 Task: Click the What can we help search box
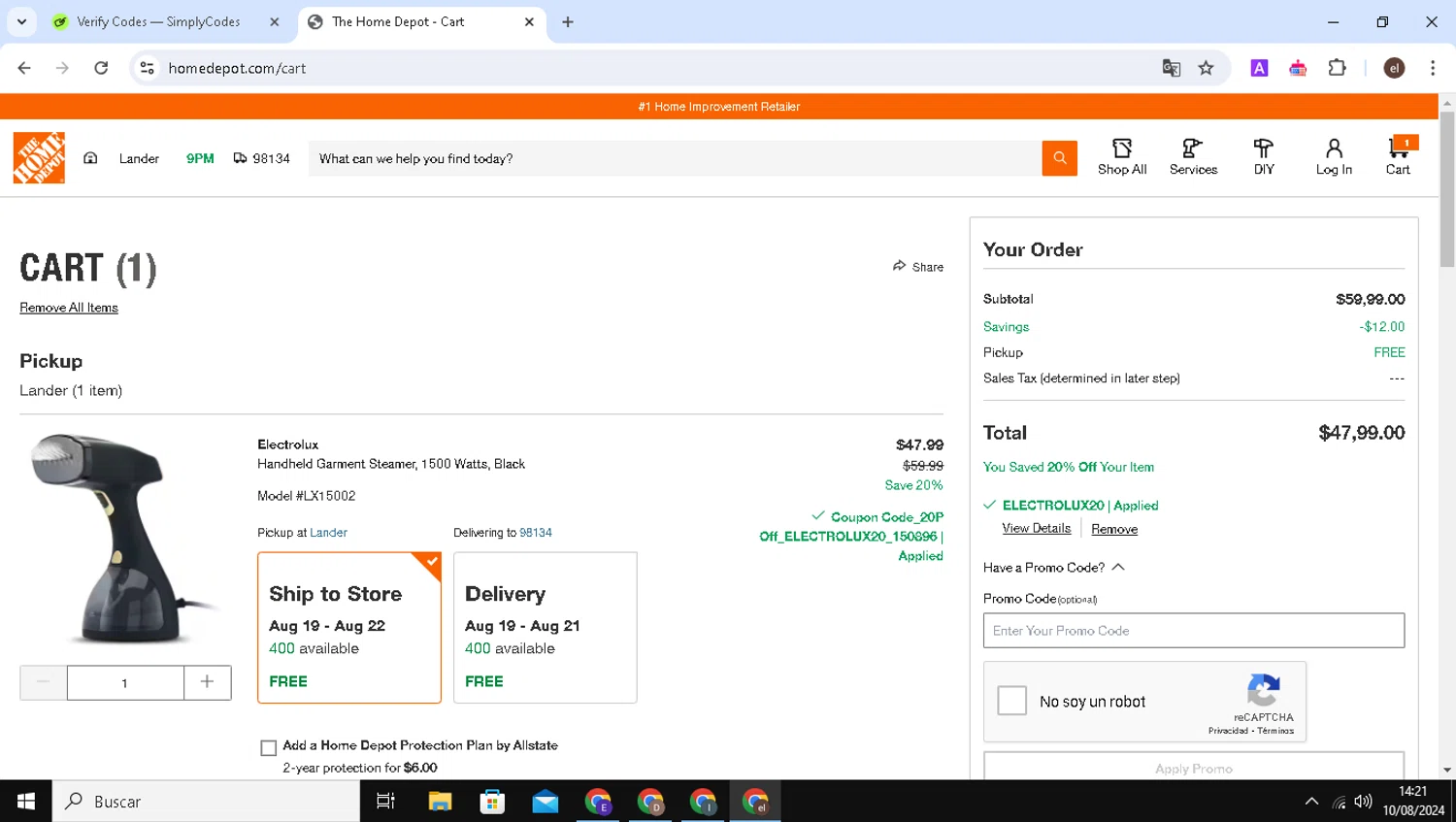(675, 158)
